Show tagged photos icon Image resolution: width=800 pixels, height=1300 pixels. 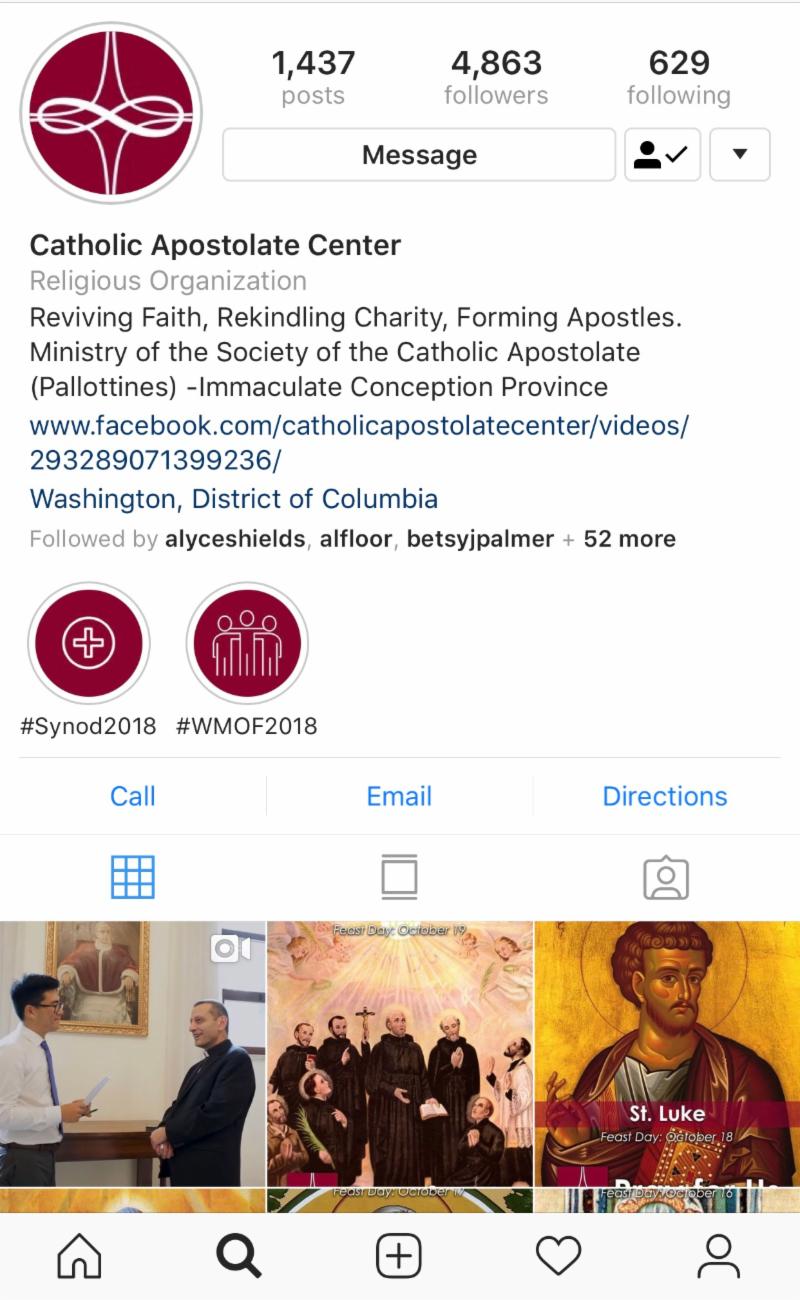666,877
